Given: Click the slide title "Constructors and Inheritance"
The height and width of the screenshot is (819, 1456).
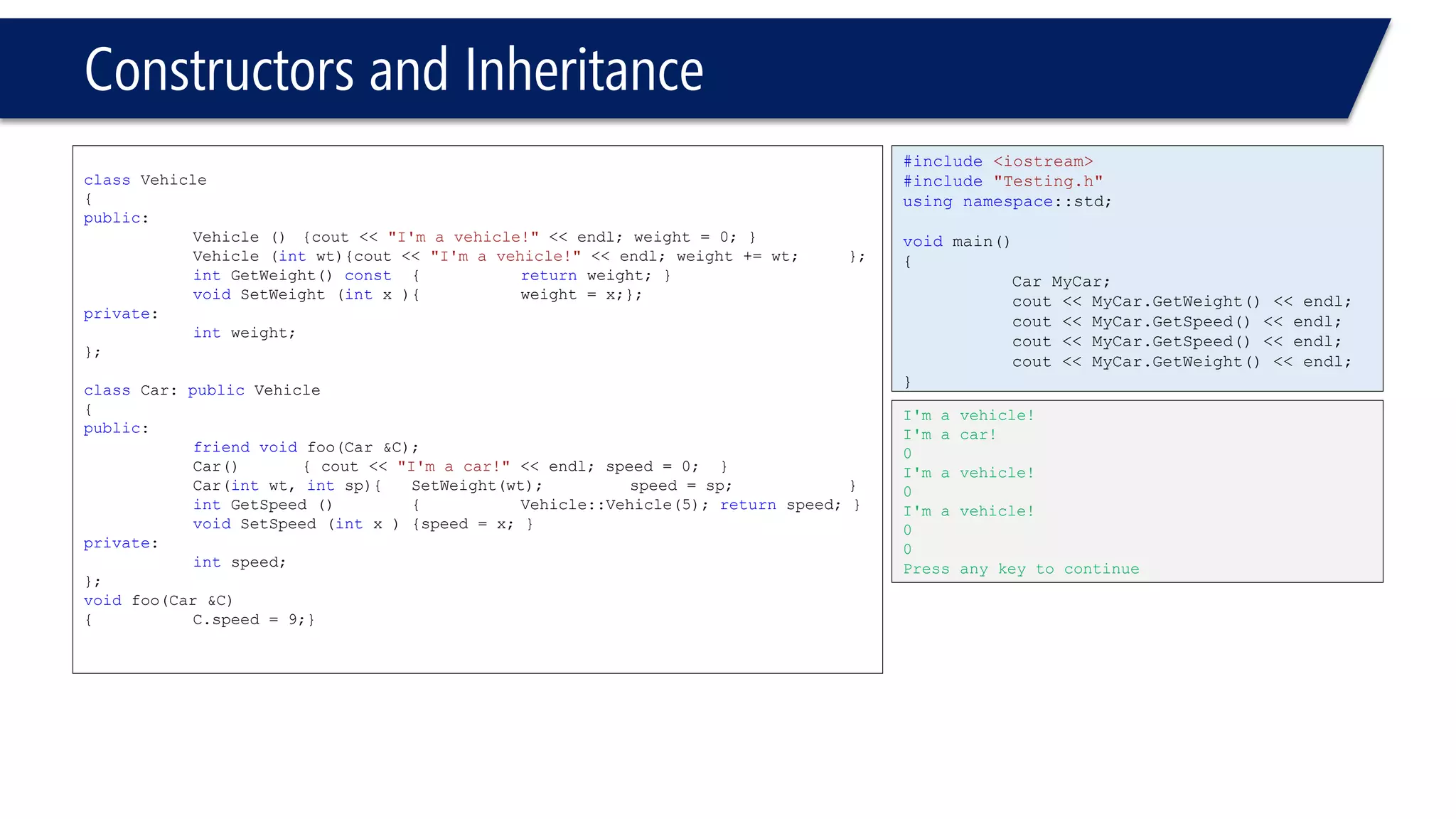Looking at the screenshot, I should pos(393,70).
